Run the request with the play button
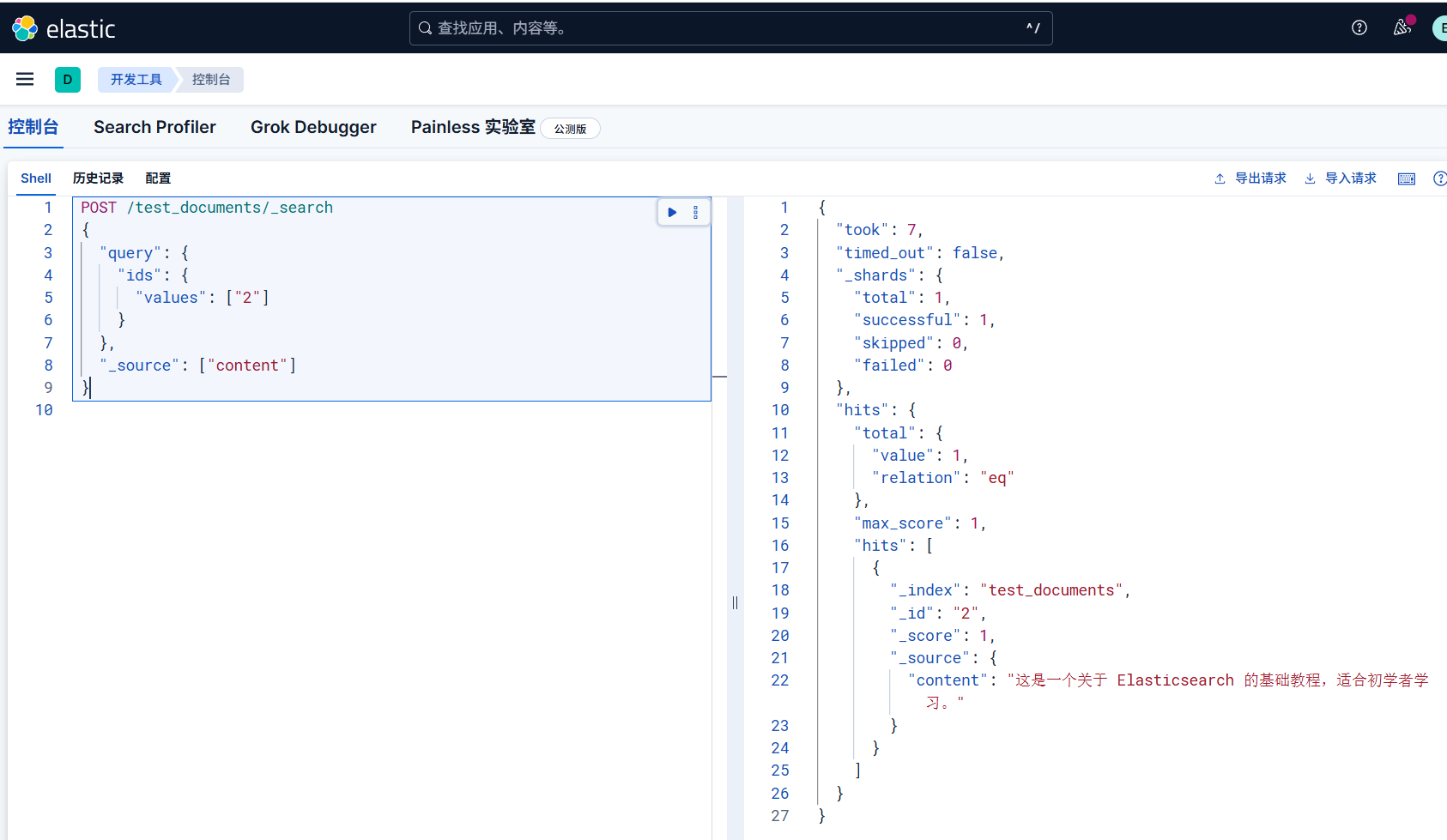This screenshot has height=840, width=1447. pyautogui.click(x=672, y=212)
